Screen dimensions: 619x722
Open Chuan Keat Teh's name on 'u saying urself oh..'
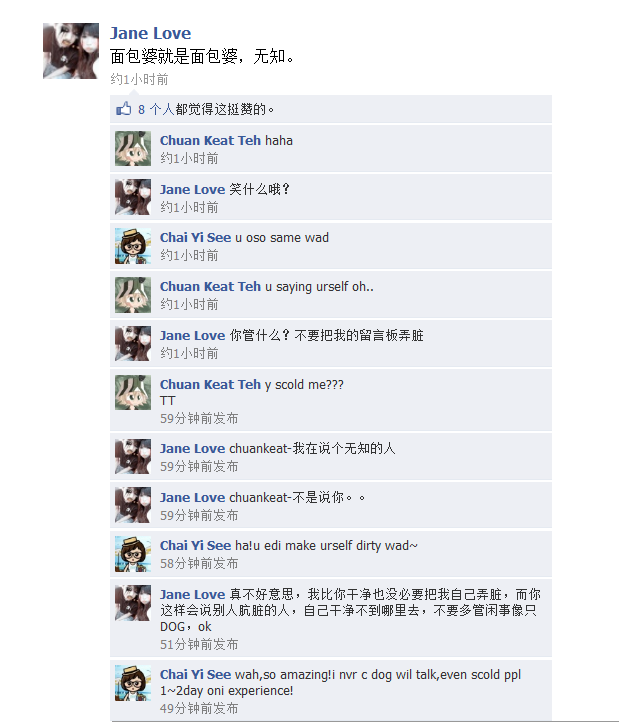point(210,286)
